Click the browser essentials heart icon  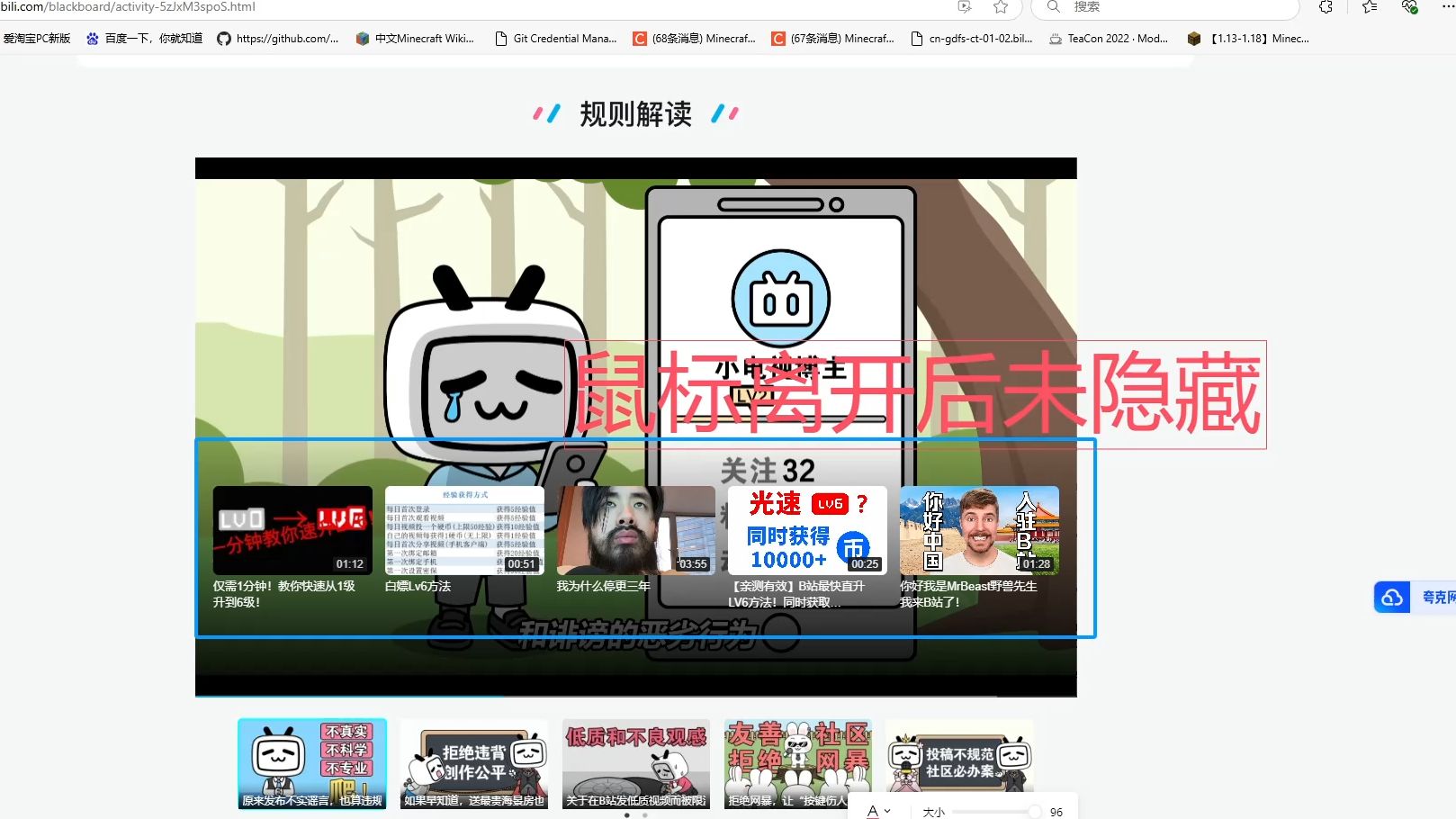click(x=1409, y=7)
